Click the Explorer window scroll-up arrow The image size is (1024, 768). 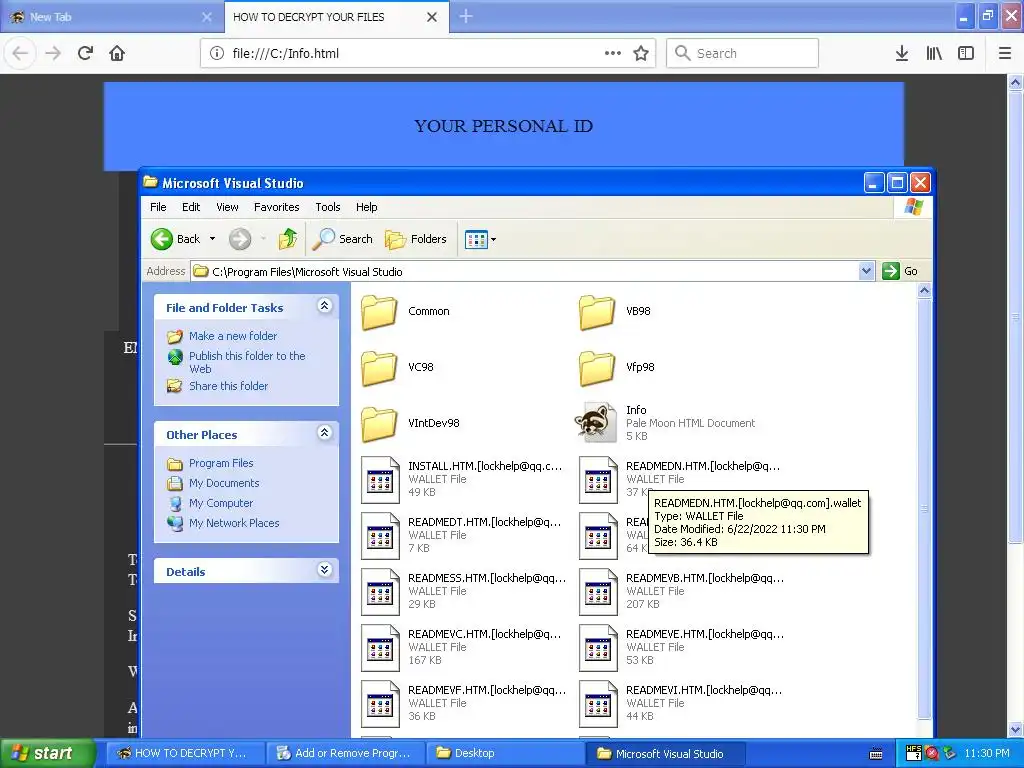click(924, 291)
